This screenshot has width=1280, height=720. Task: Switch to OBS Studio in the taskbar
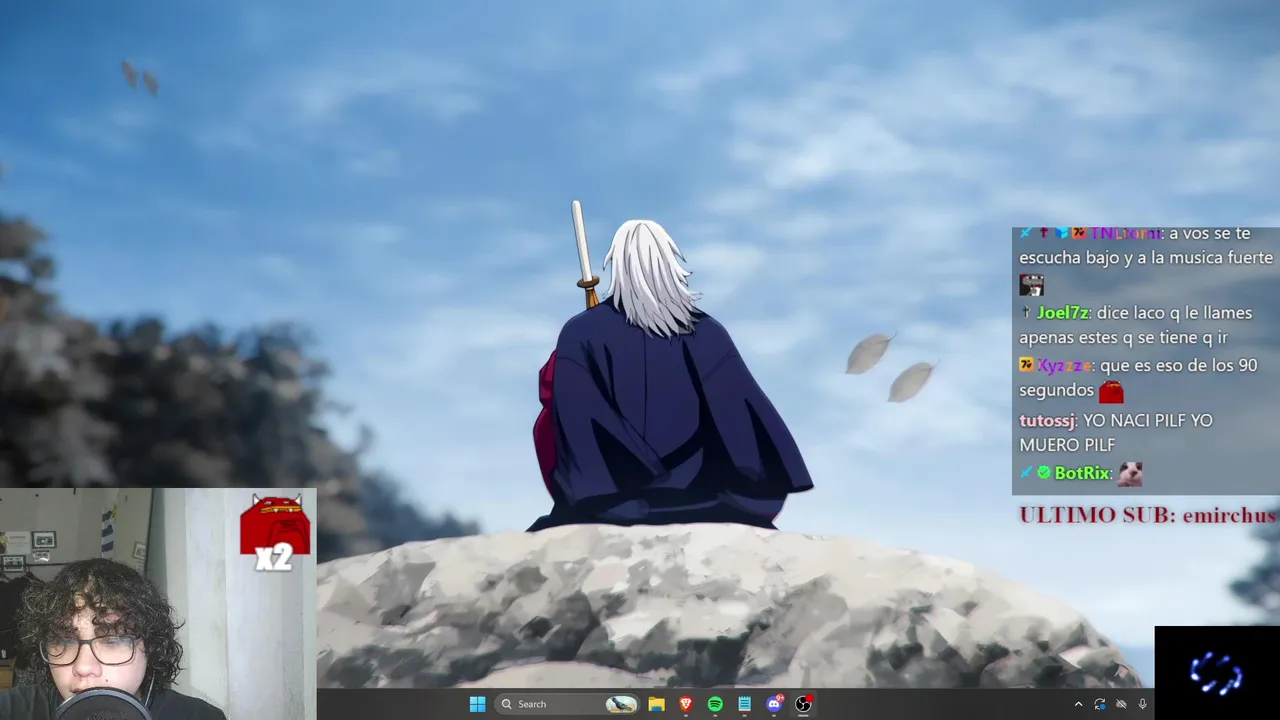(803, 704)
